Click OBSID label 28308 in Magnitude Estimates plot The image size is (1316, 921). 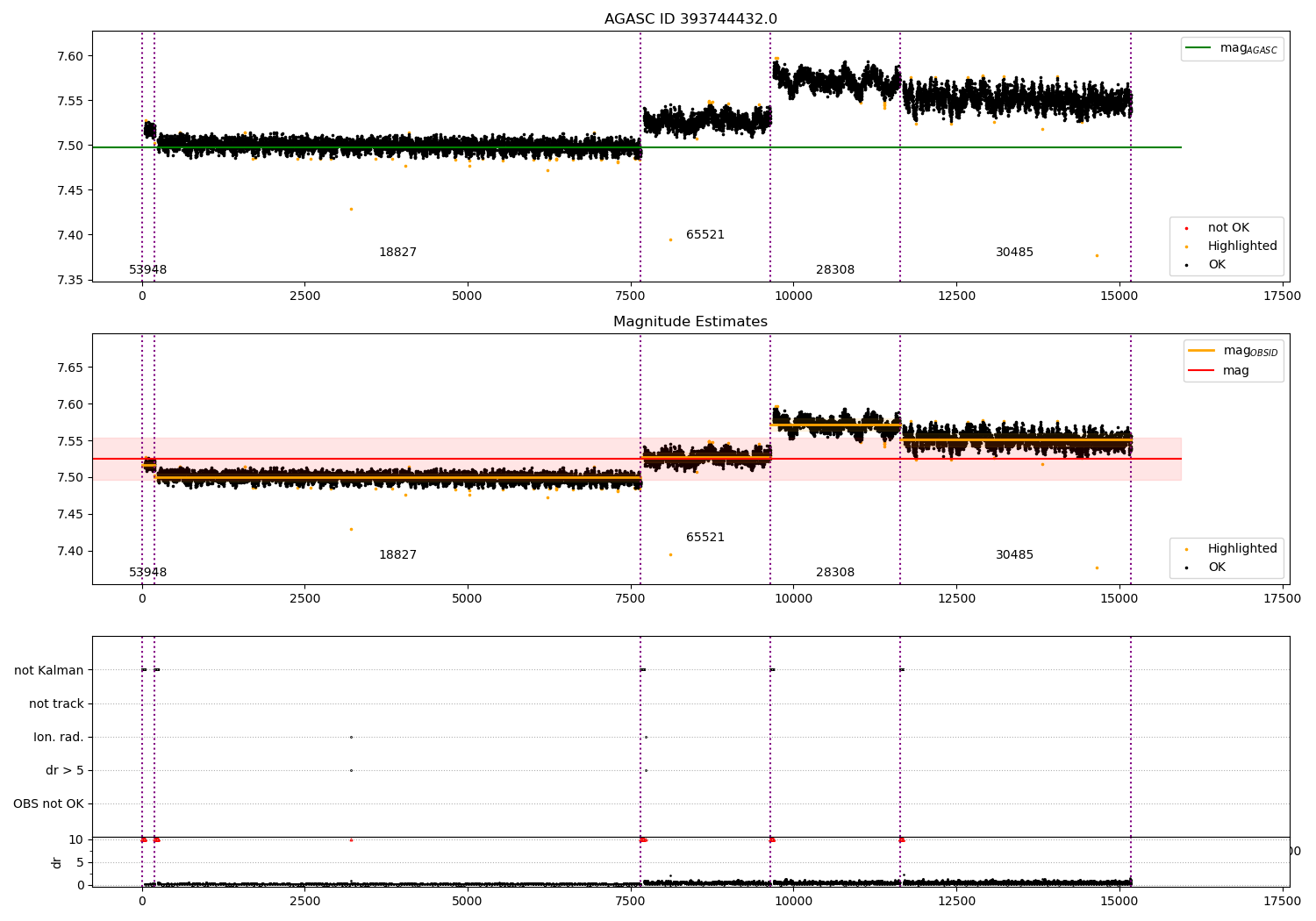pyautogui.click(x=835, y=573)
